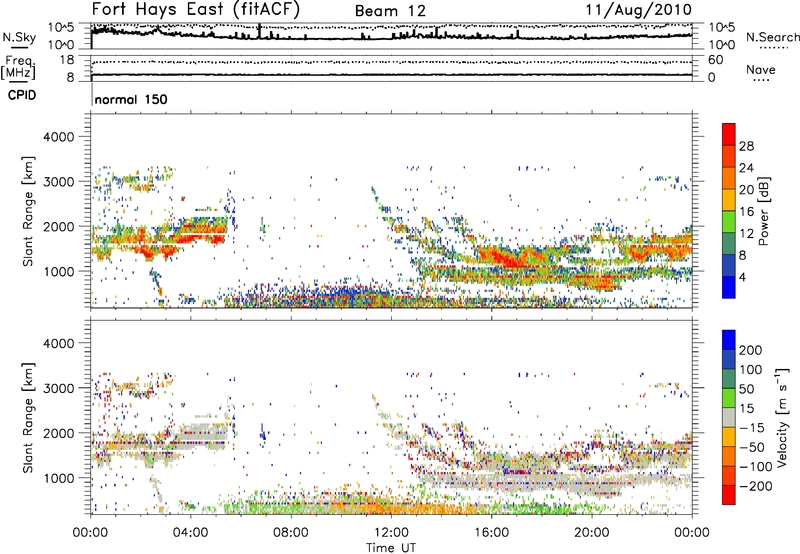Click the strong red echo near 17:00 in power panel
Viewport: 800px width, 554px height.
click(x=510, y=257)
